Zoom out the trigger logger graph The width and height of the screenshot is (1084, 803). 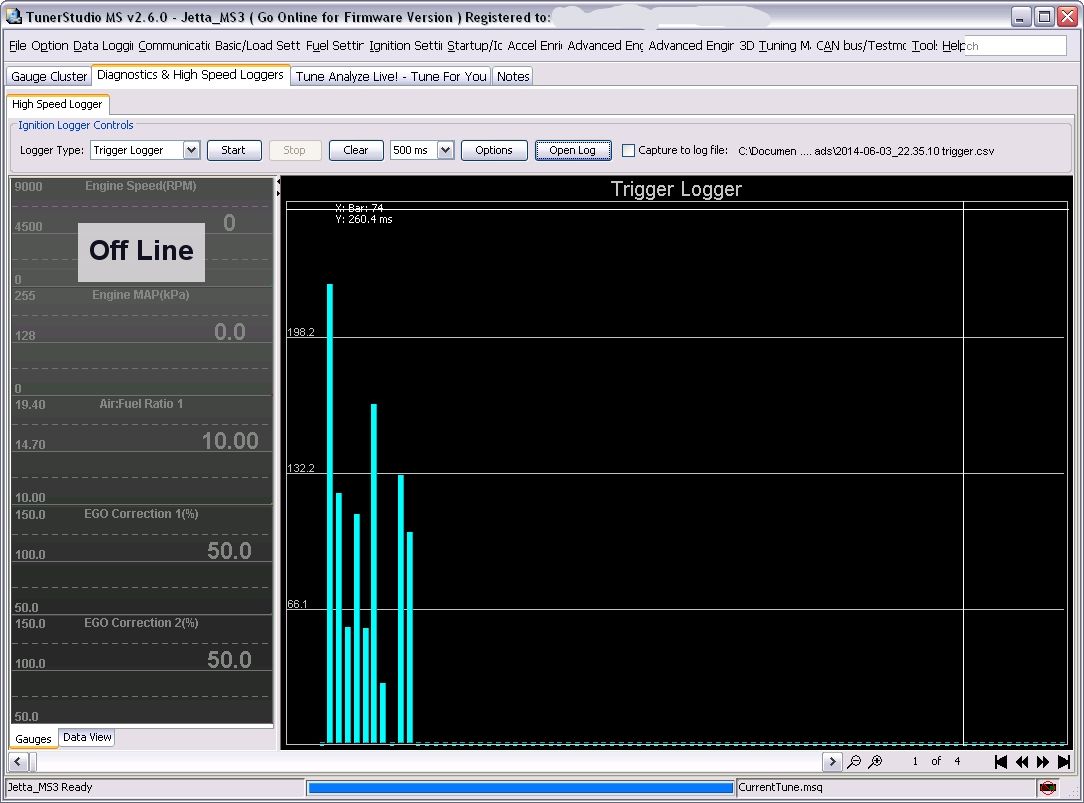(x=854, y=762)
